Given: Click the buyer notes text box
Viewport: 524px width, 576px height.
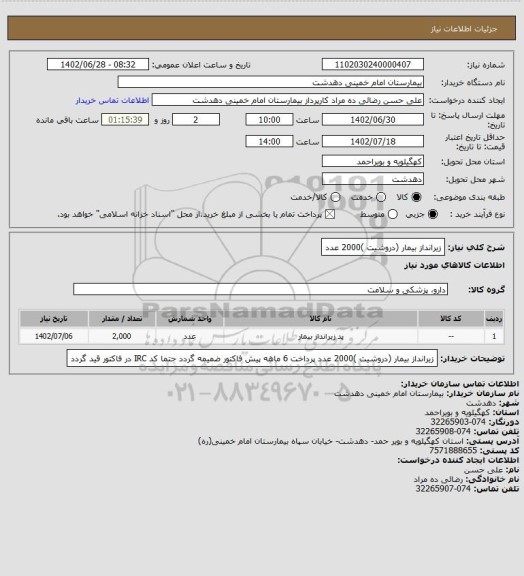Looking at the screenshot, I should [x=252, y=358].
